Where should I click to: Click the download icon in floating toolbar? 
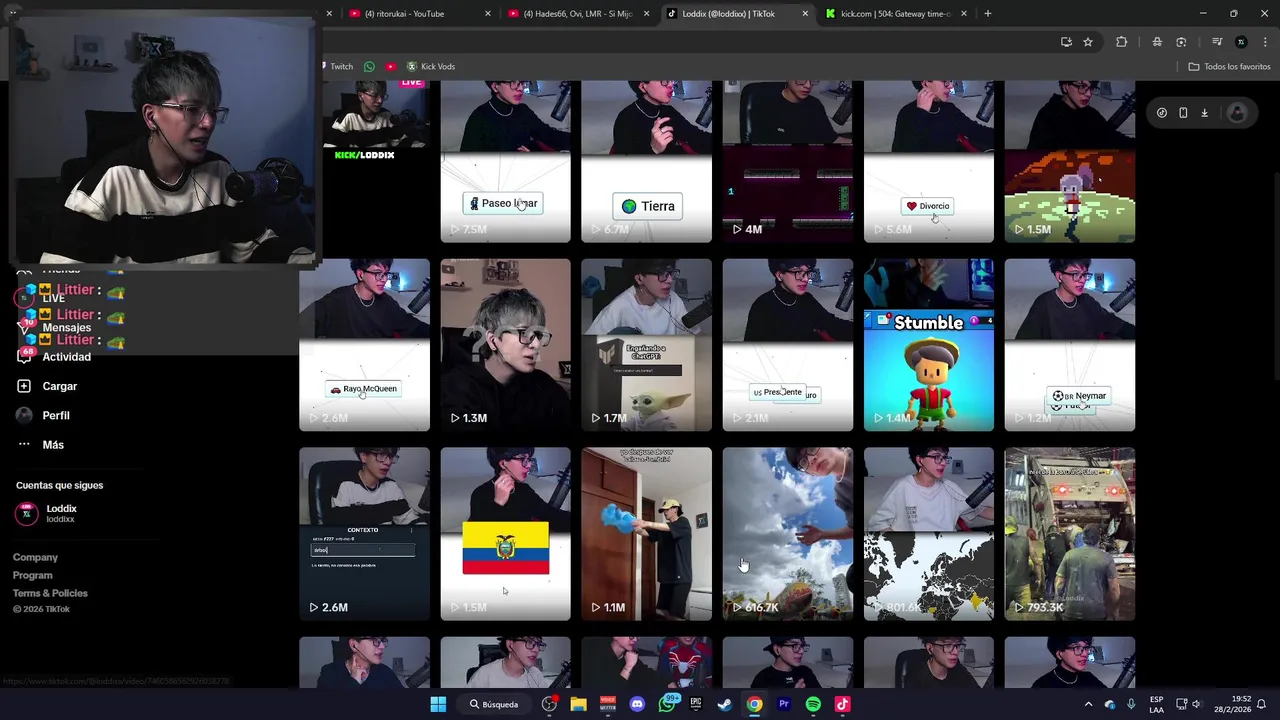[x=1204, y=113]
